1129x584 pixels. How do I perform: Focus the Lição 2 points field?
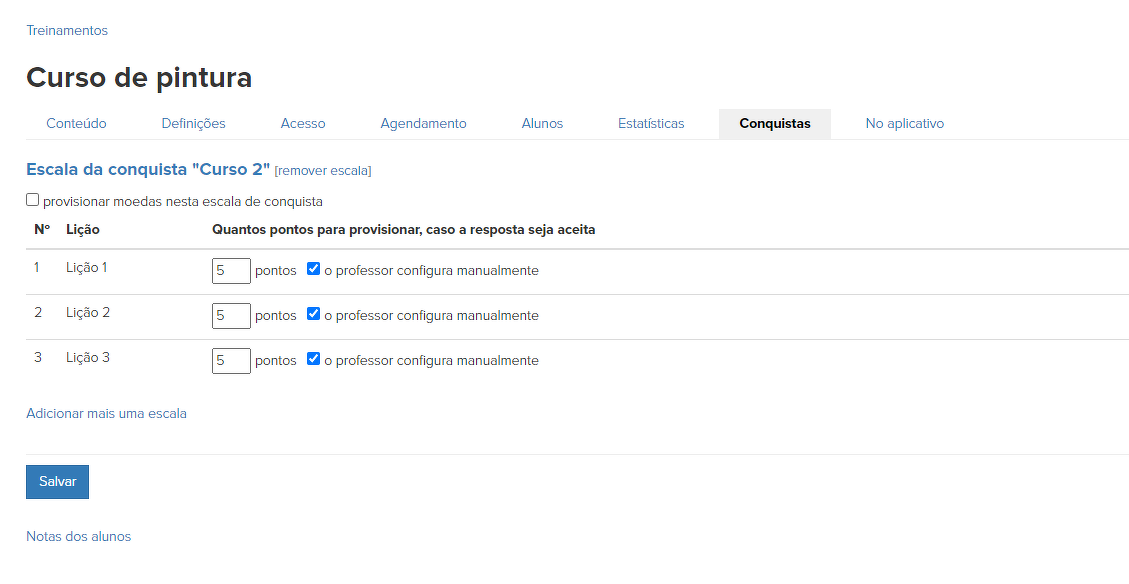click(x=231, y=316)
